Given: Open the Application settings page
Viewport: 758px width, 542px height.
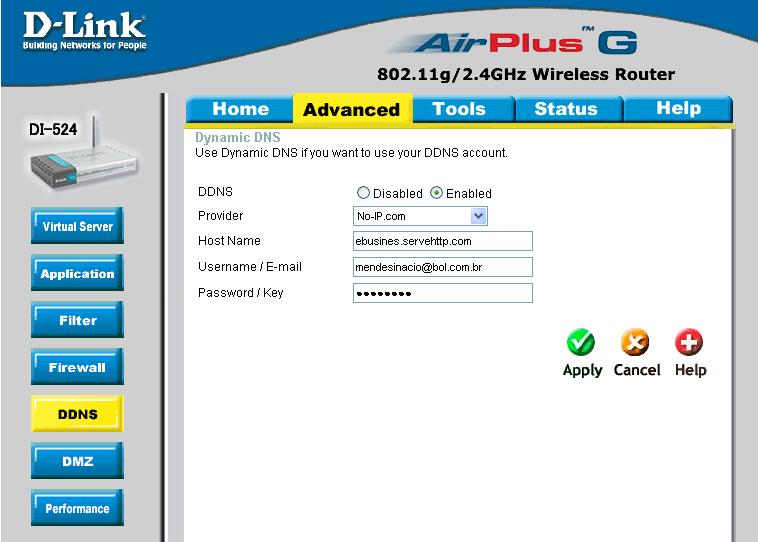Looking at the screenshot, I should 77,273.
